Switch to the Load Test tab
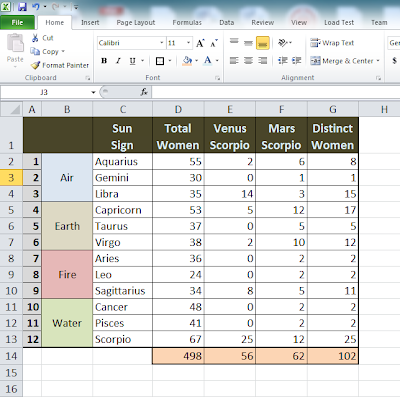Viewport: 400px width, 397px height. 339,22
